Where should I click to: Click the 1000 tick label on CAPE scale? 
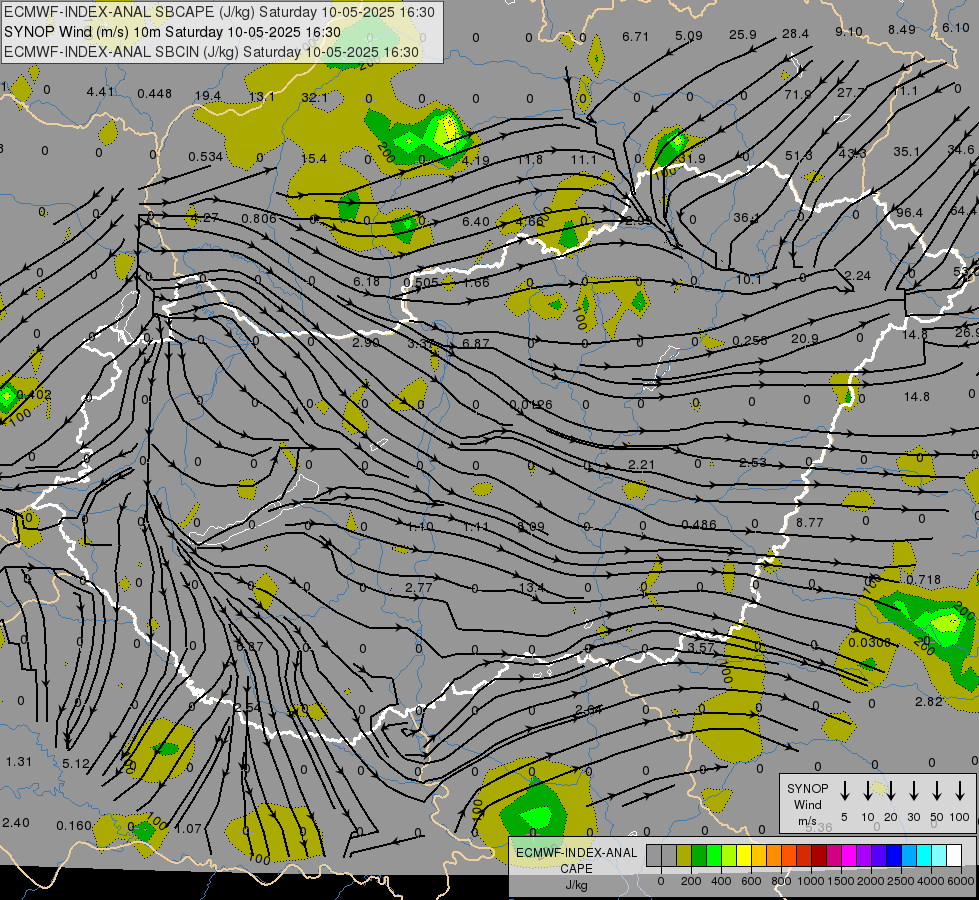810,881
